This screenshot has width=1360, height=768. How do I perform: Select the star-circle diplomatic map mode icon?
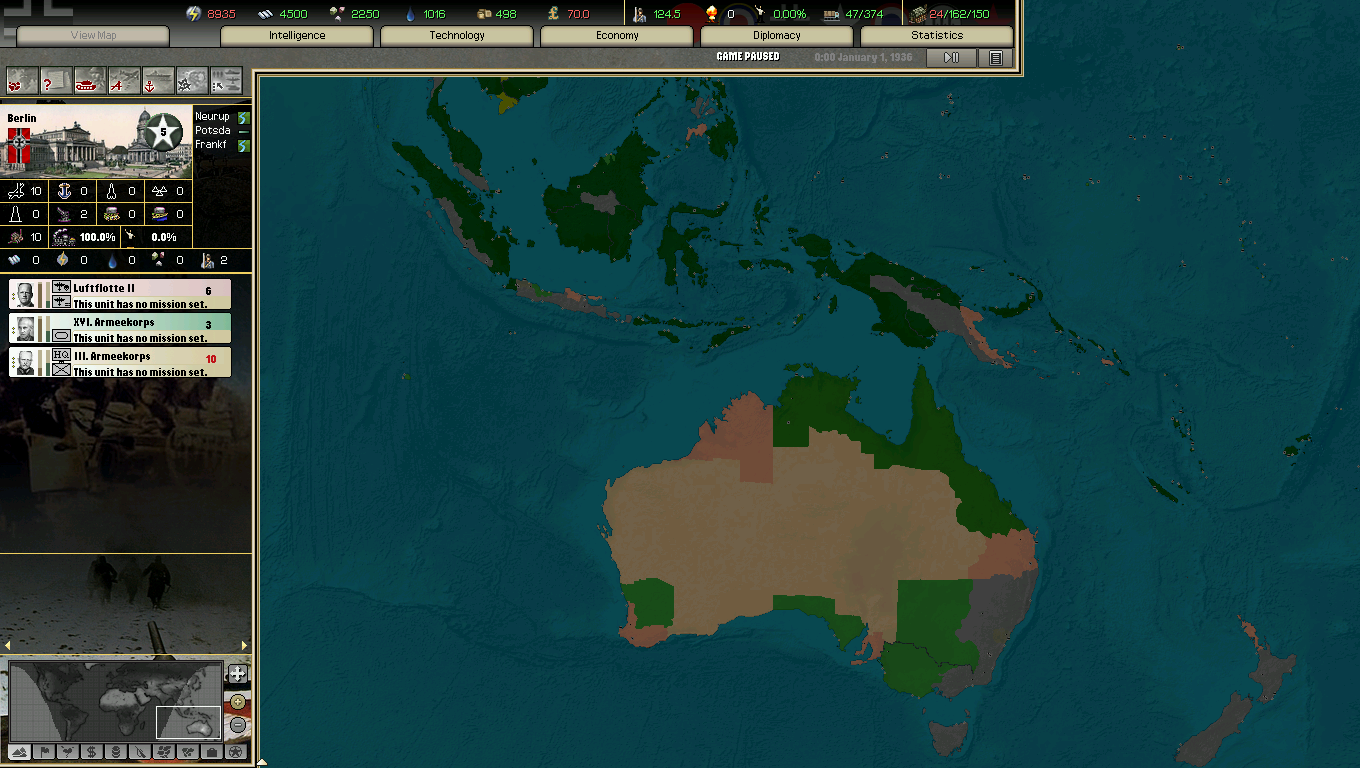[235, 751]
